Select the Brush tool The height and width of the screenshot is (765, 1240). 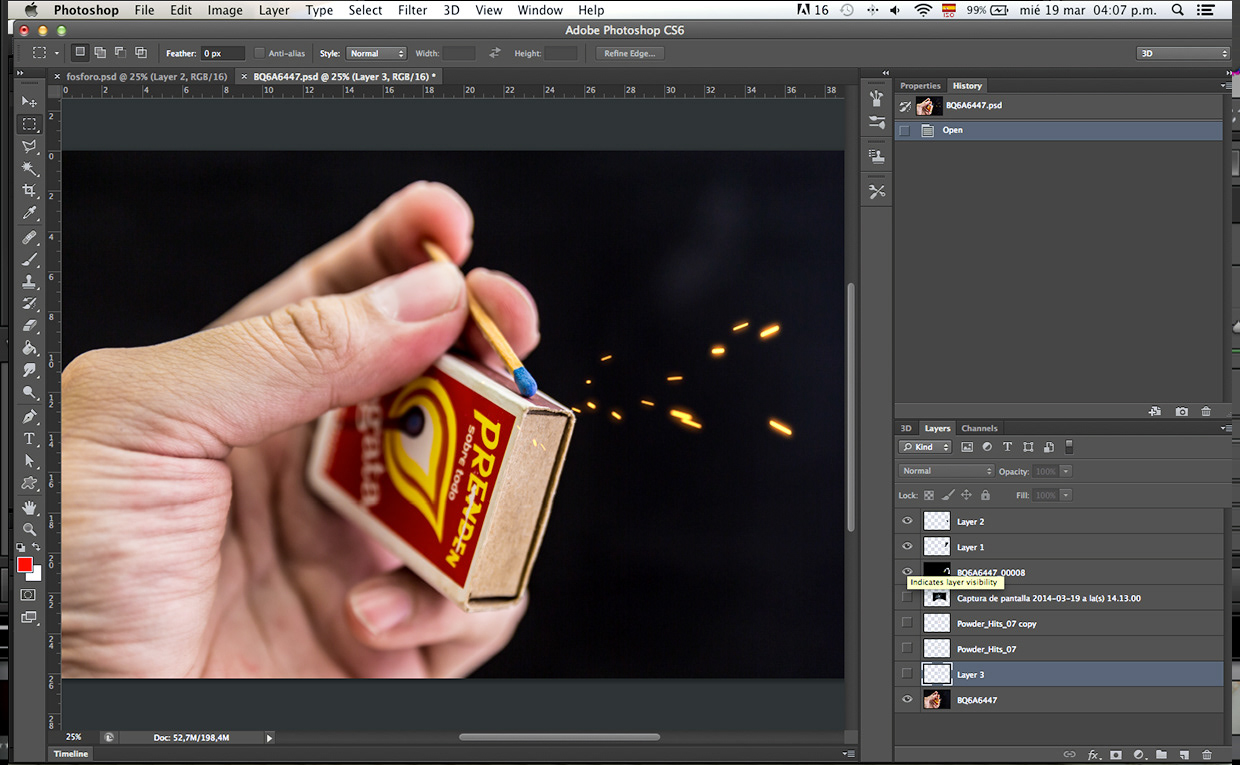29,260
